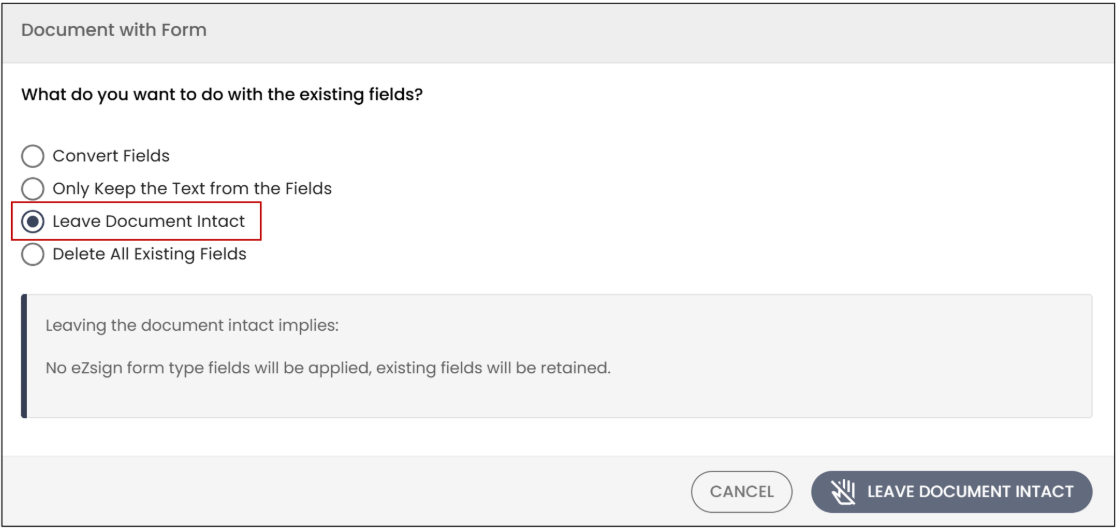Choose Only Keep the Text from the Fields
1116x529 pixels.
point(33,189)
